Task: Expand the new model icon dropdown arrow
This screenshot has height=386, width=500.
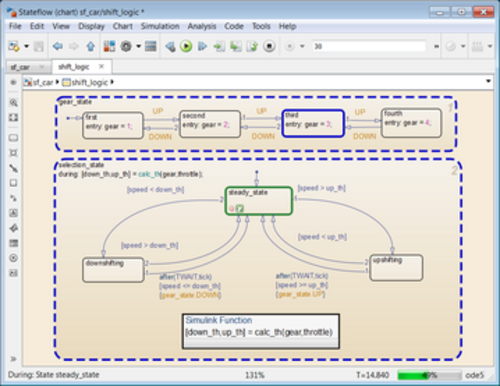Action: pyautogui.click(x=26, y=46)
